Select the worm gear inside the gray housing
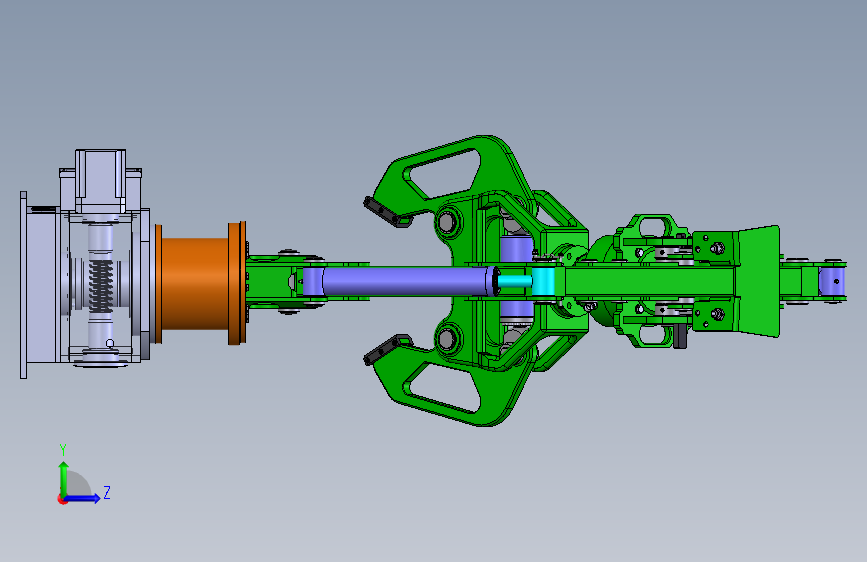Screen dimensions: 867x562 coord(100,285)
